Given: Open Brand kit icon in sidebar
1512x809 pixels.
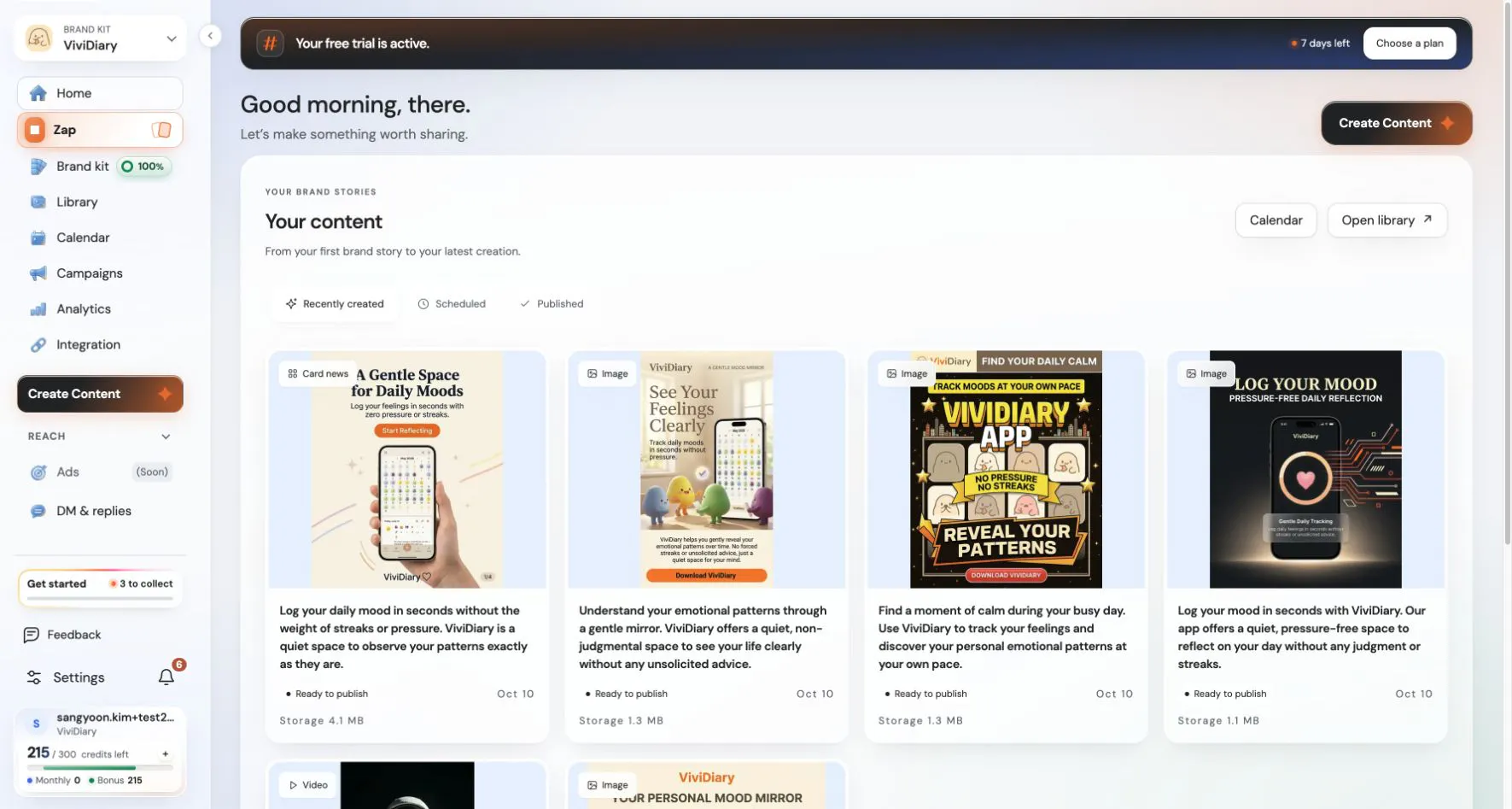Looking at the screenshot, I should coord(38,167).
